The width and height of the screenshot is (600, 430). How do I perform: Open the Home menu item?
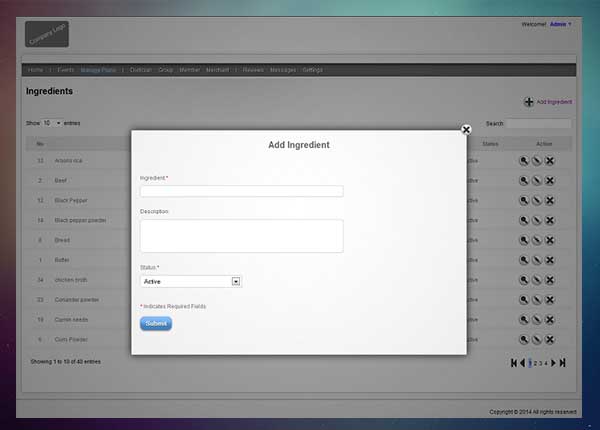point(35,70)
